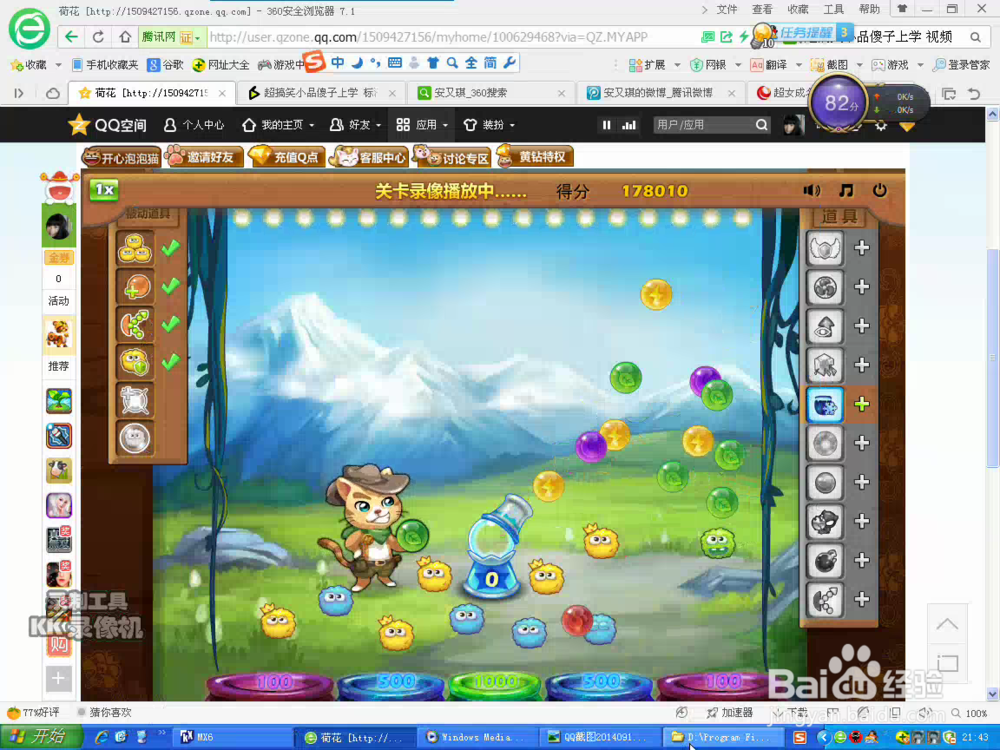Image resolution: width=1000 pixels, height=750 pixels.
Task: Open the 讨论专区 forum button
Action: tap(452, 157)
